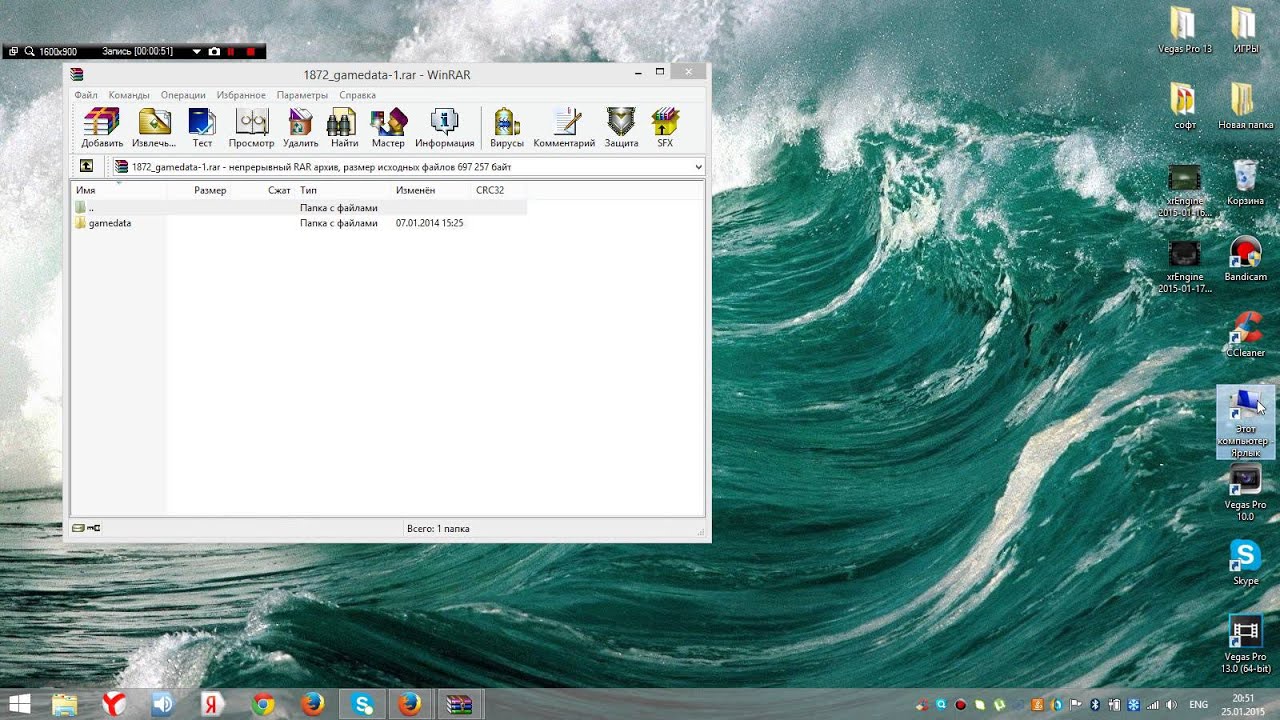This screenshot has height=720, width=1280.
Task: Select the gamedata folder row
Action: coord(299,223)
